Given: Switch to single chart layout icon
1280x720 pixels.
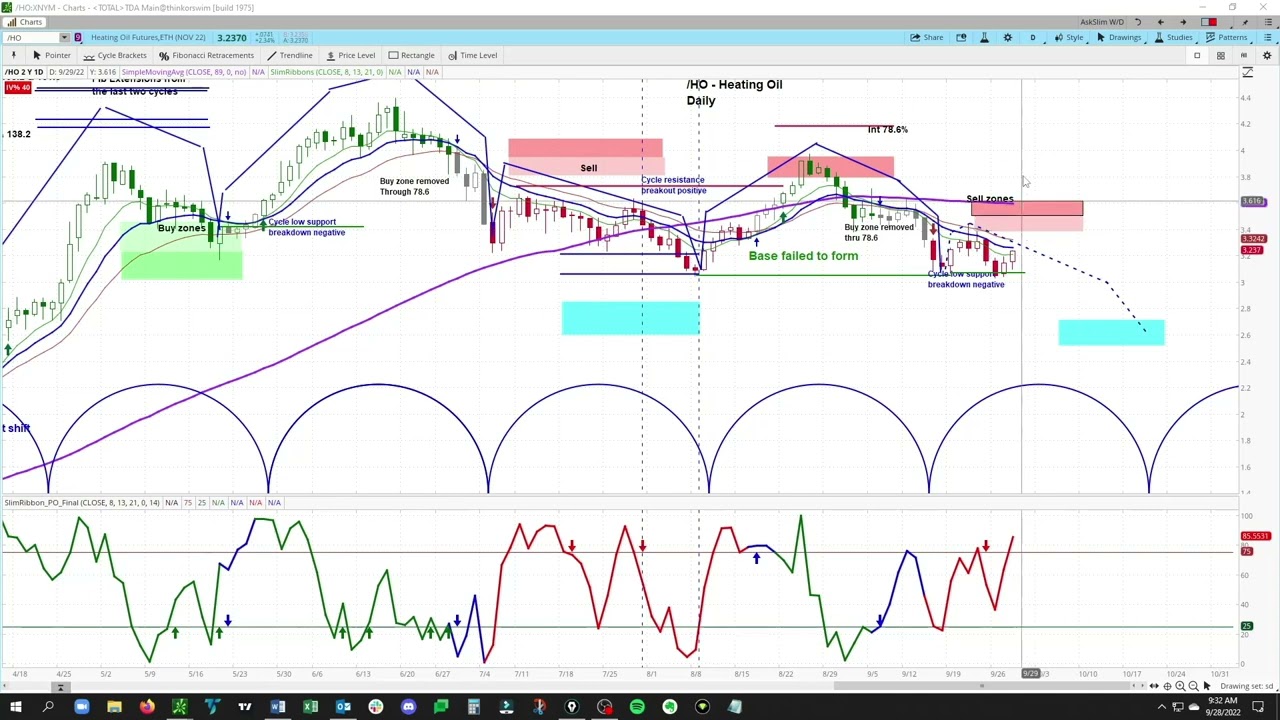Looking at the screenshot, I should [1197, 55].
